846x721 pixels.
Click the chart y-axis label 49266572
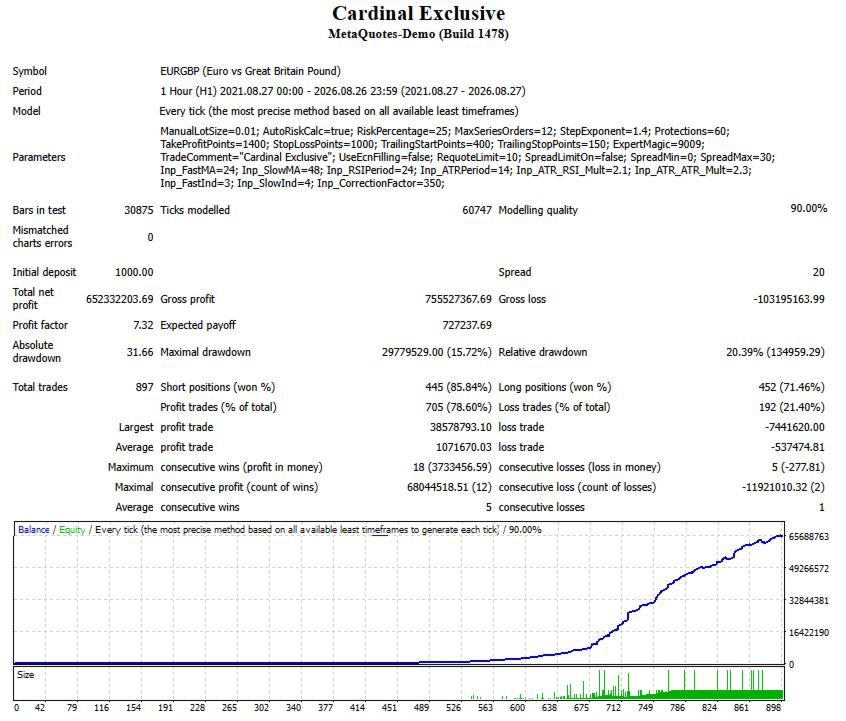pos(809,568)
